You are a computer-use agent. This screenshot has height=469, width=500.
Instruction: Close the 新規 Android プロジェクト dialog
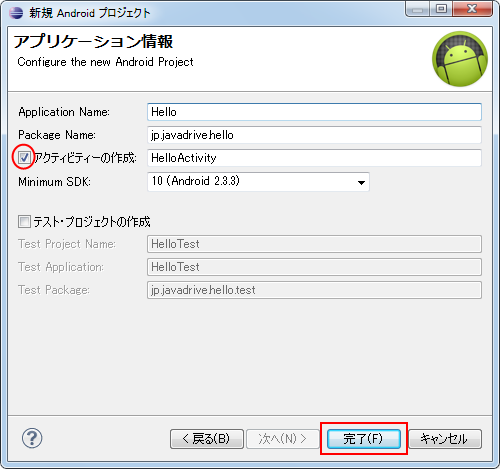[472, 8]
